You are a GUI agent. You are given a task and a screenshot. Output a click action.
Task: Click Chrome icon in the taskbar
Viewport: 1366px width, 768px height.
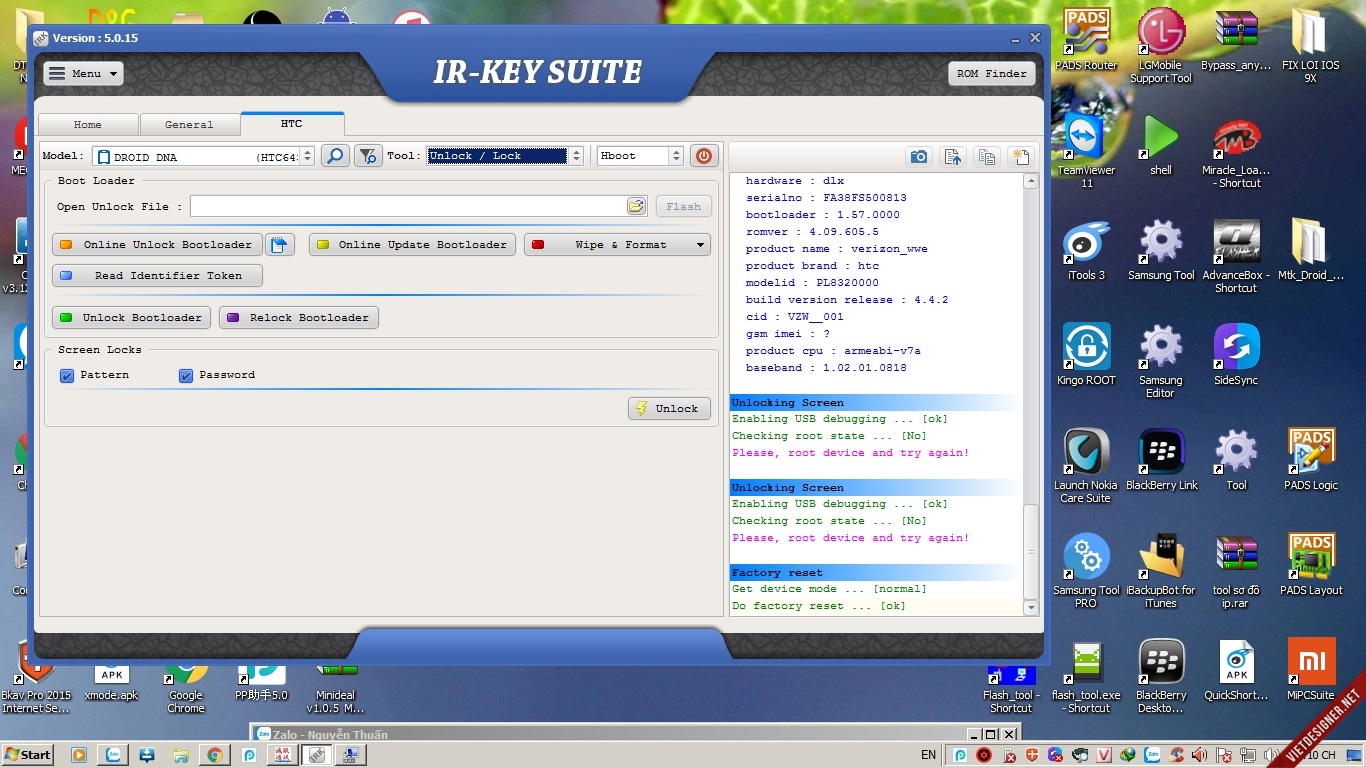click(x=213, y=755)
